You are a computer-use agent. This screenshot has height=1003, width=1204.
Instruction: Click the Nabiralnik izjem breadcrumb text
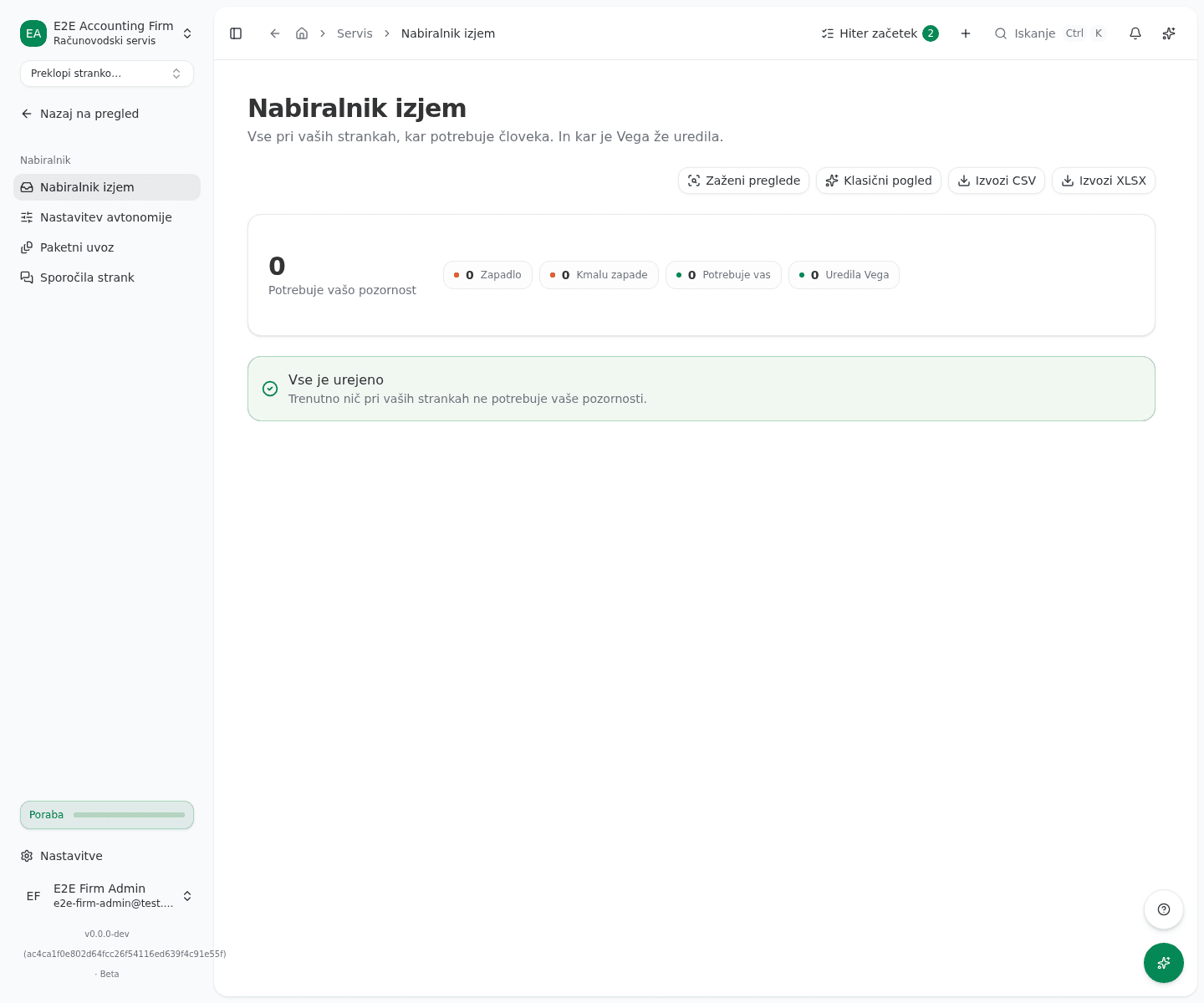click(x=448, y=33)
